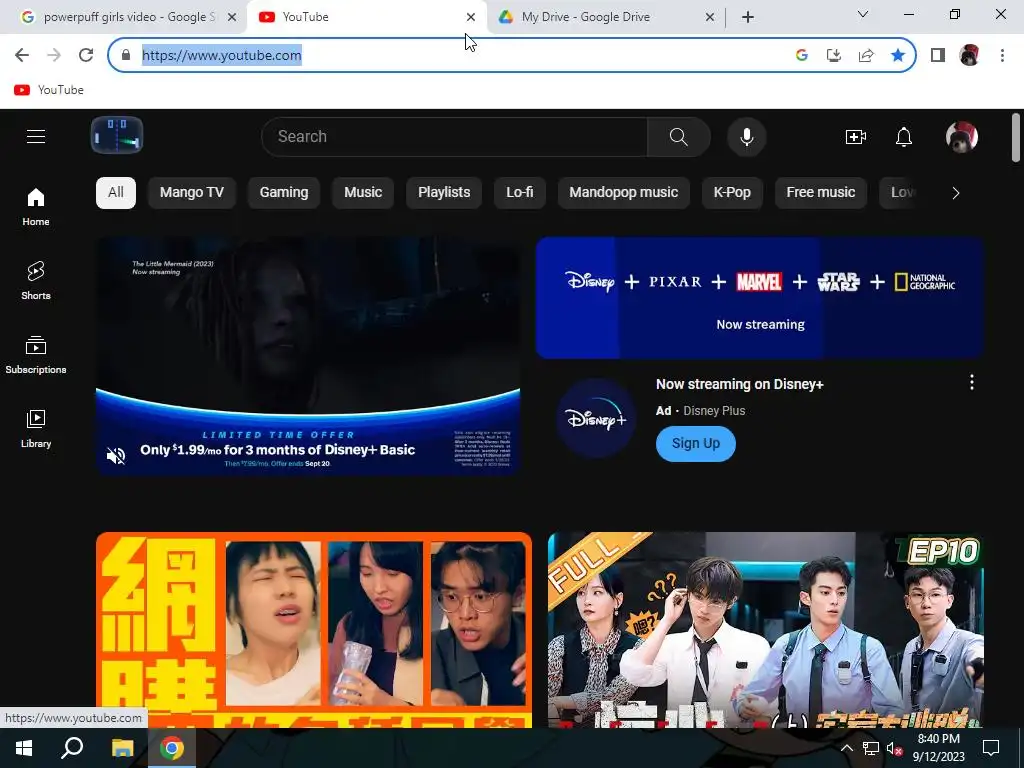Open the Chrome three-dot menu
This screenshot has height=768, width=1024.
[1002, 55]
